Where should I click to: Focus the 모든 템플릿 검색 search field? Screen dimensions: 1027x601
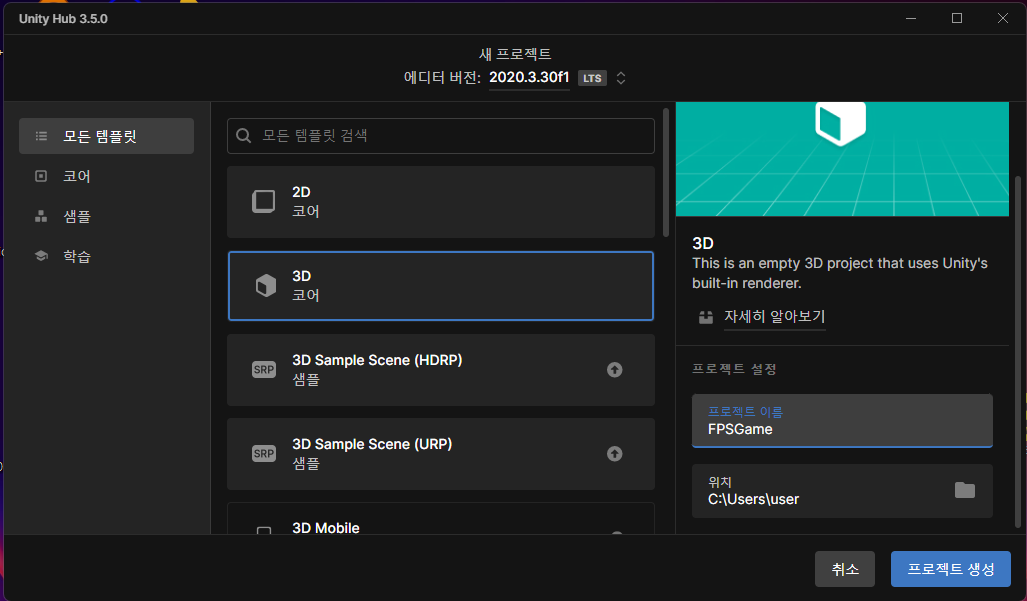point(441,136)
